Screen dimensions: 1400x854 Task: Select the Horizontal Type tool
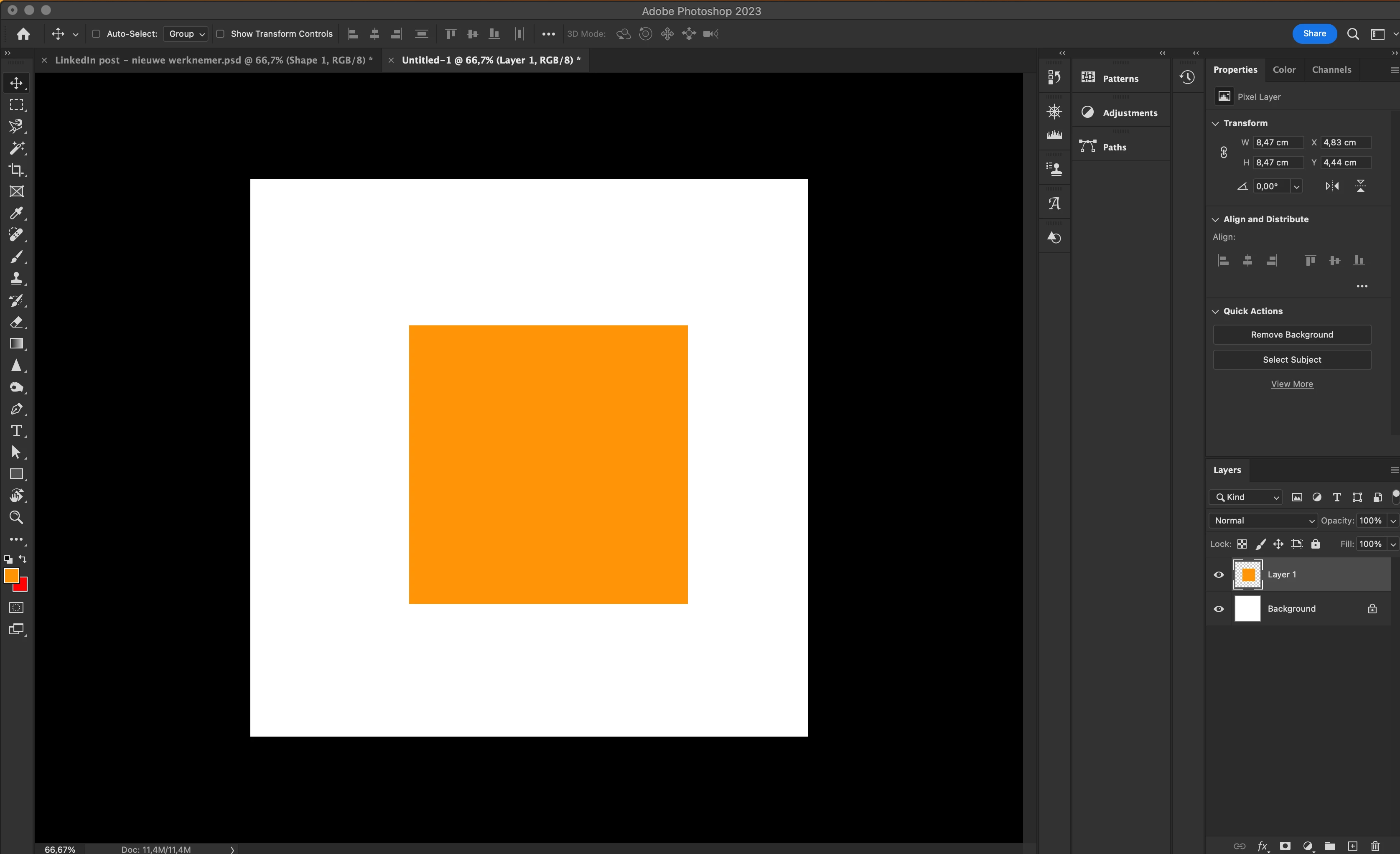(16, 431)
